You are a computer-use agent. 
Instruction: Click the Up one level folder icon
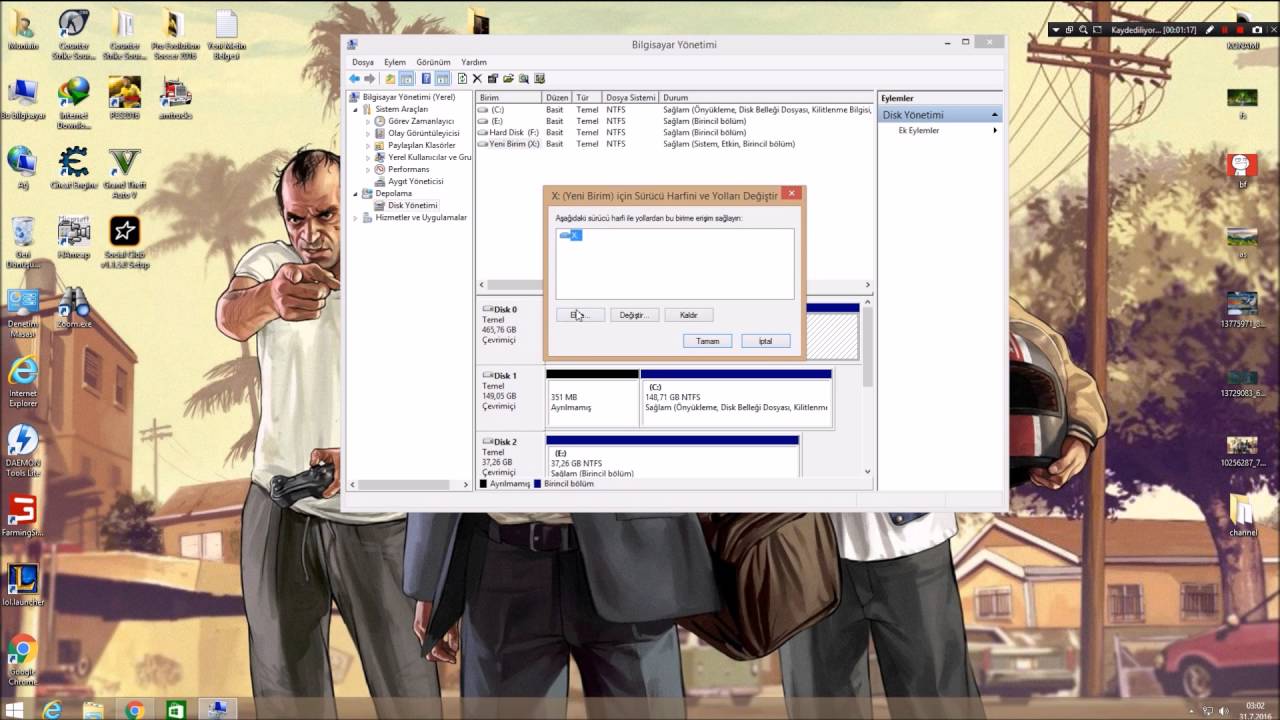point(390,78)
